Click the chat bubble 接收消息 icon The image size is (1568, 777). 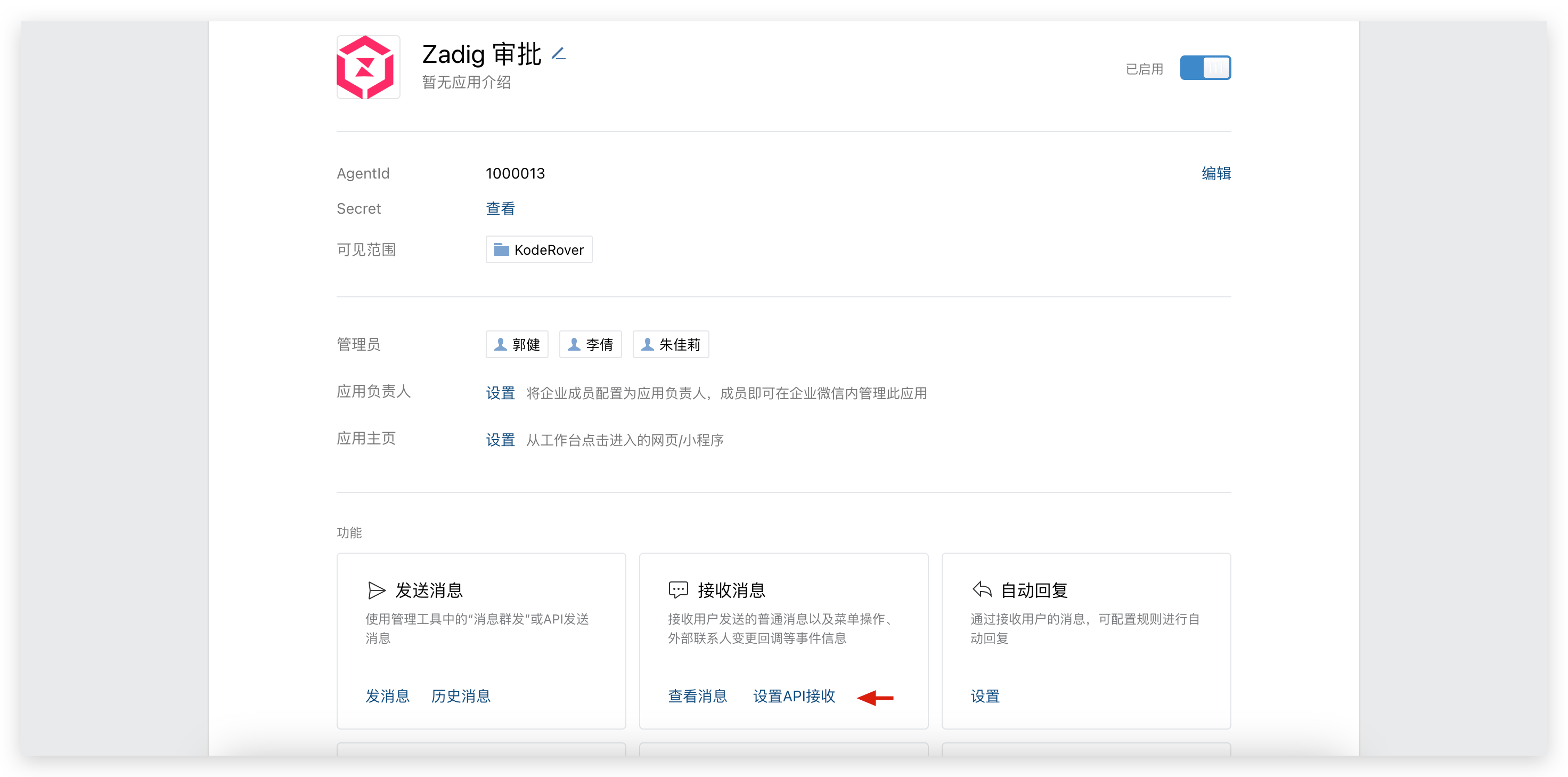(x=678, y=589)
